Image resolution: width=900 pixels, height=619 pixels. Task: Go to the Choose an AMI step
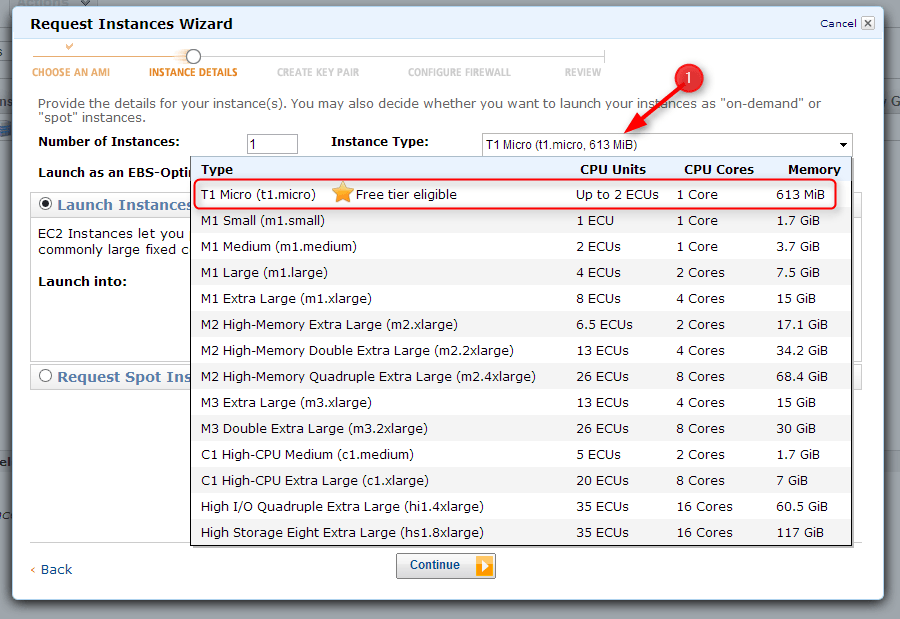pos(71,72)
